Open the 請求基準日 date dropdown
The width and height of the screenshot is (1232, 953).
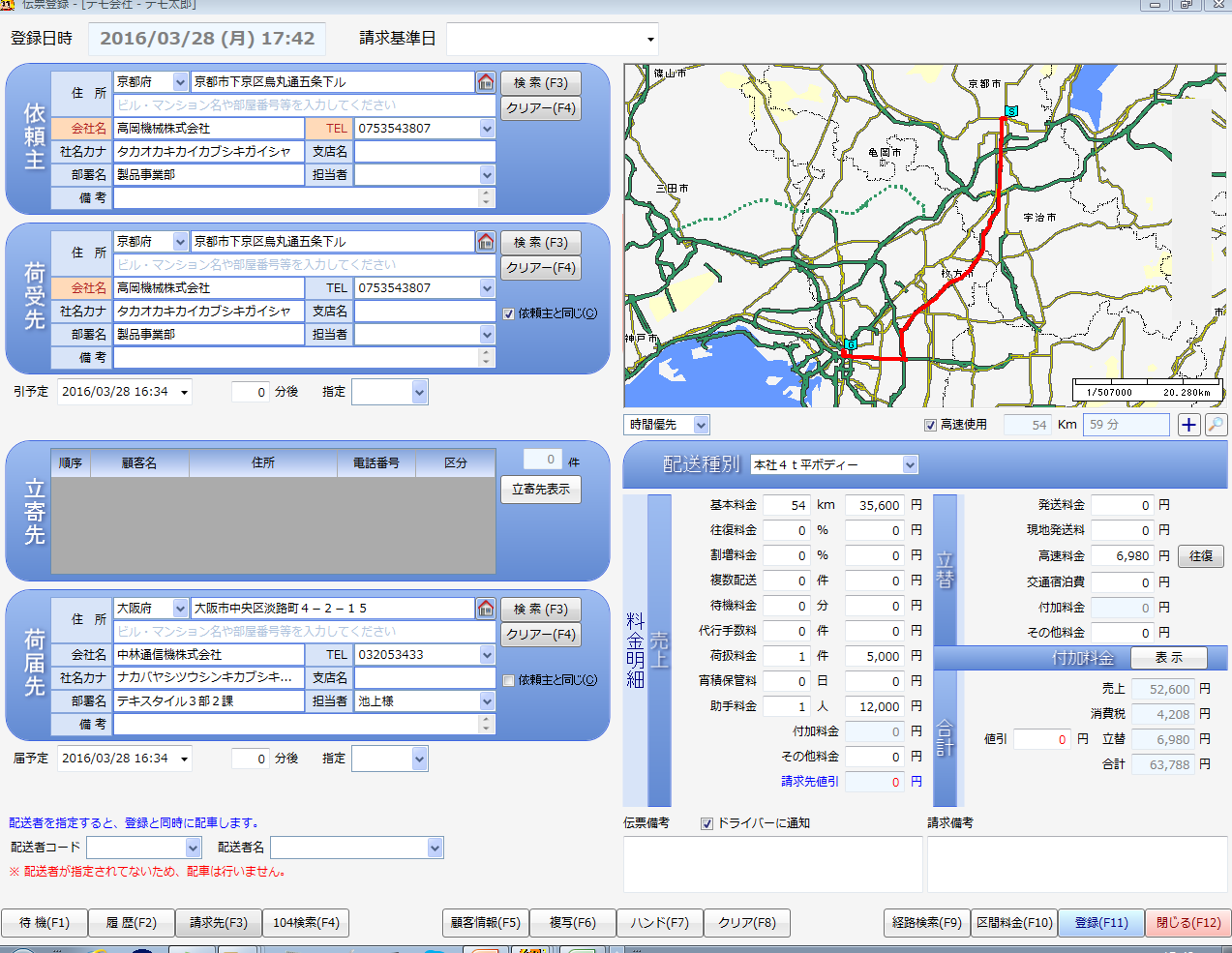click(x=650, y=40)
